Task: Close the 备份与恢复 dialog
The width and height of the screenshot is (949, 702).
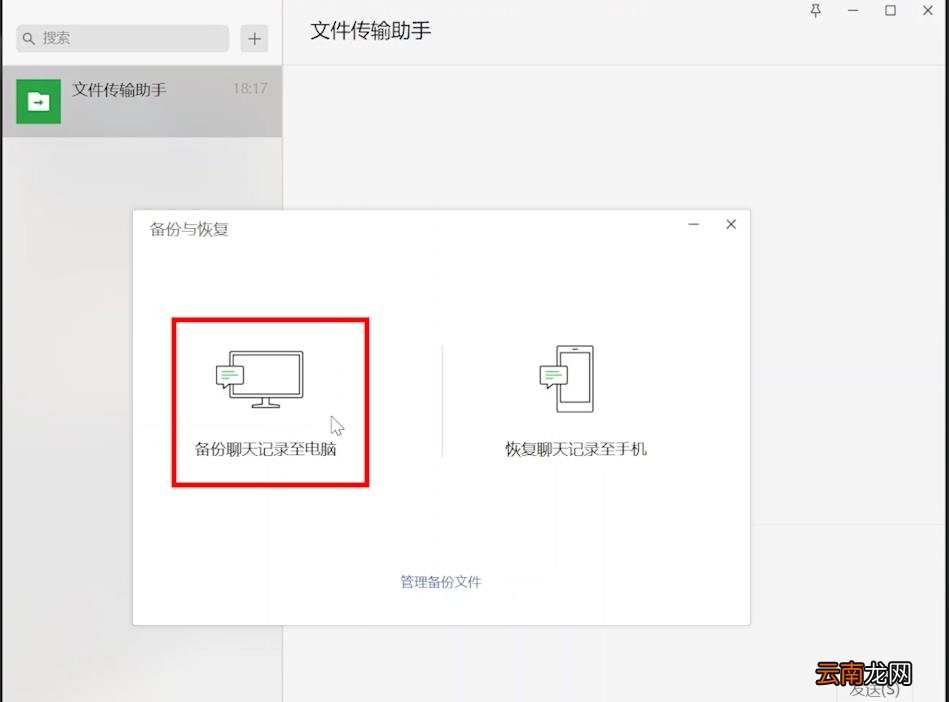Action: click(x=731, y=225)
